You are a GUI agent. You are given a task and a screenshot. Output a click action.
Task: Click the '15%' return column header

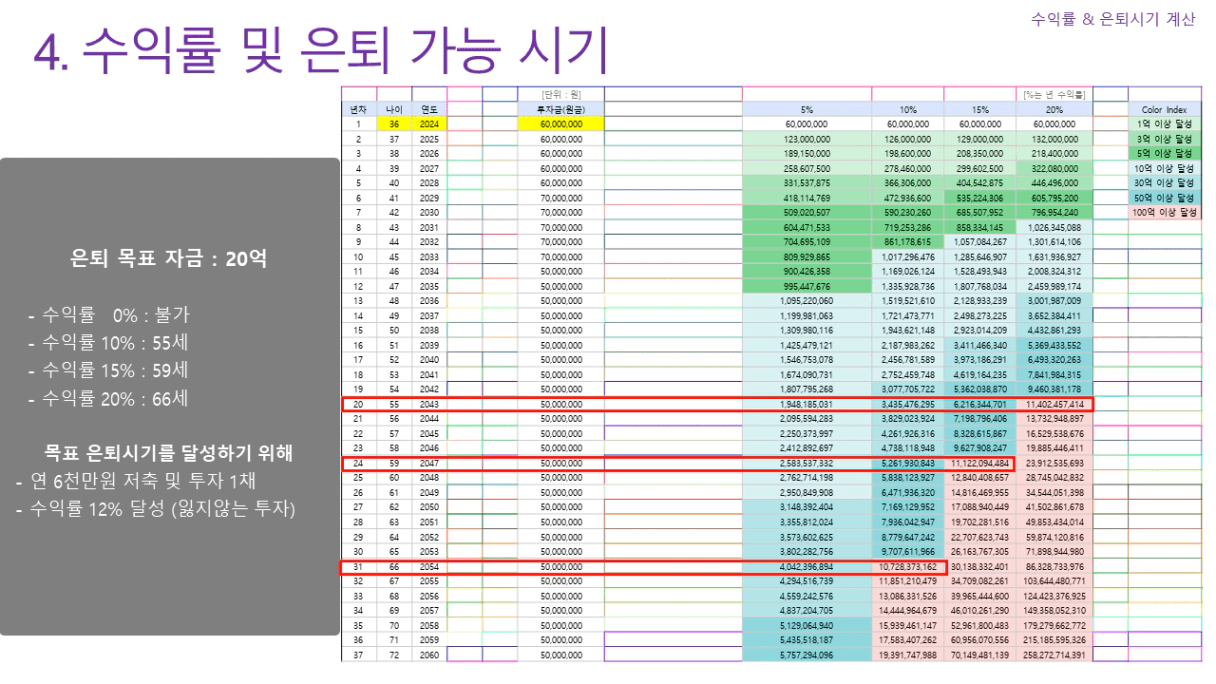click(x=980, y=109)
